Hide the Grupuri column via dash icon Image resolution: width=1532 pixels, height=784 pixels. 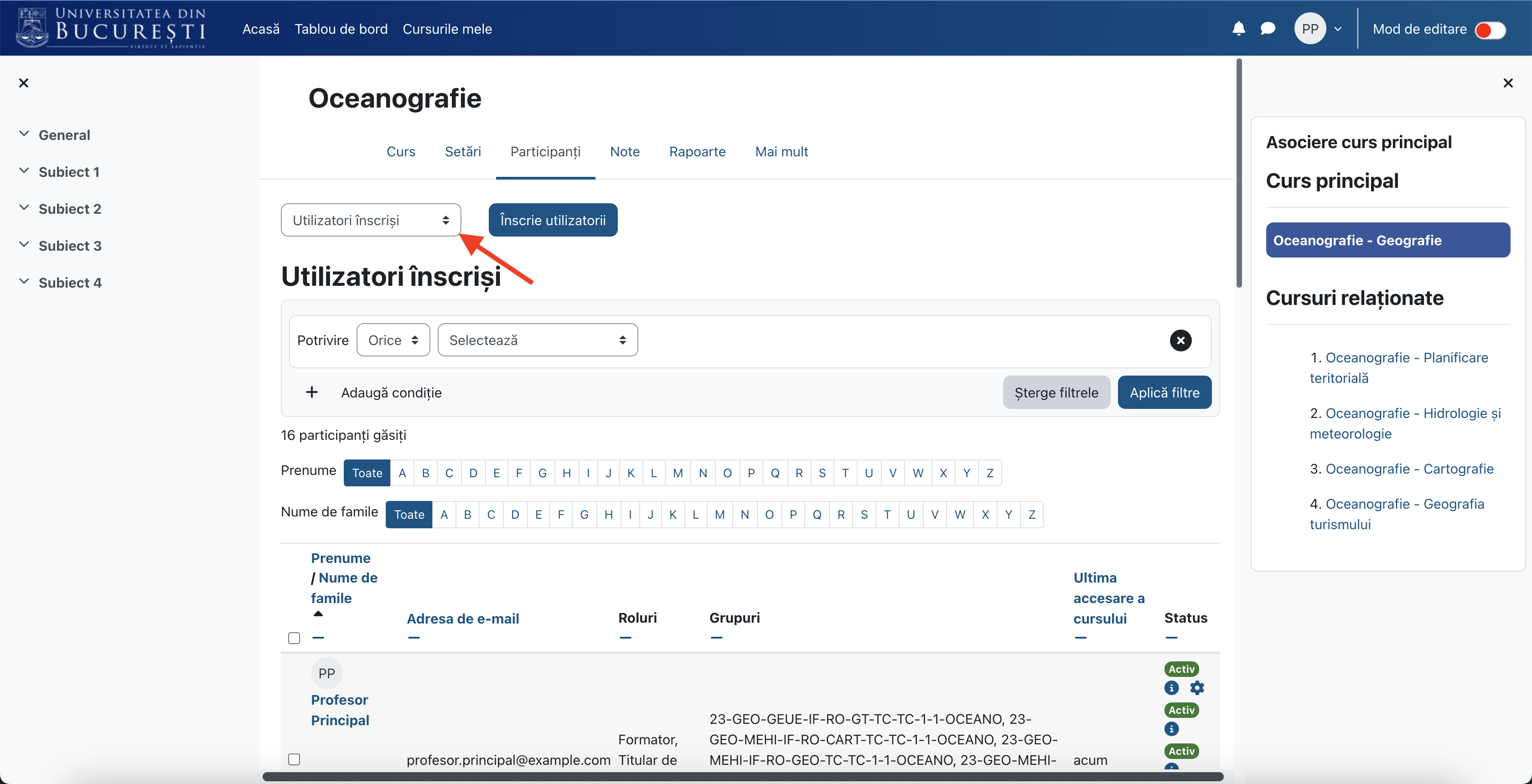(x=716, y=638)
